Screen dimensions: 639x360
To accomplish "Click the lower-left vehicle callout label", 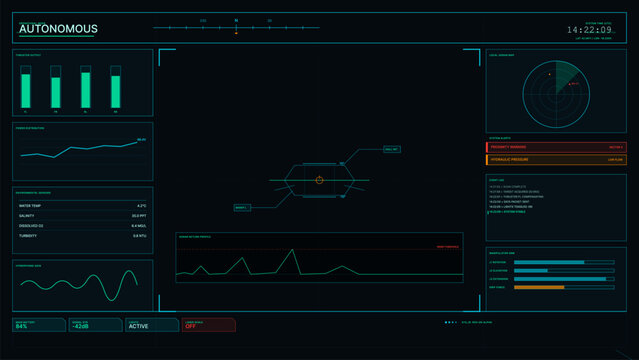I will (242, 208).
